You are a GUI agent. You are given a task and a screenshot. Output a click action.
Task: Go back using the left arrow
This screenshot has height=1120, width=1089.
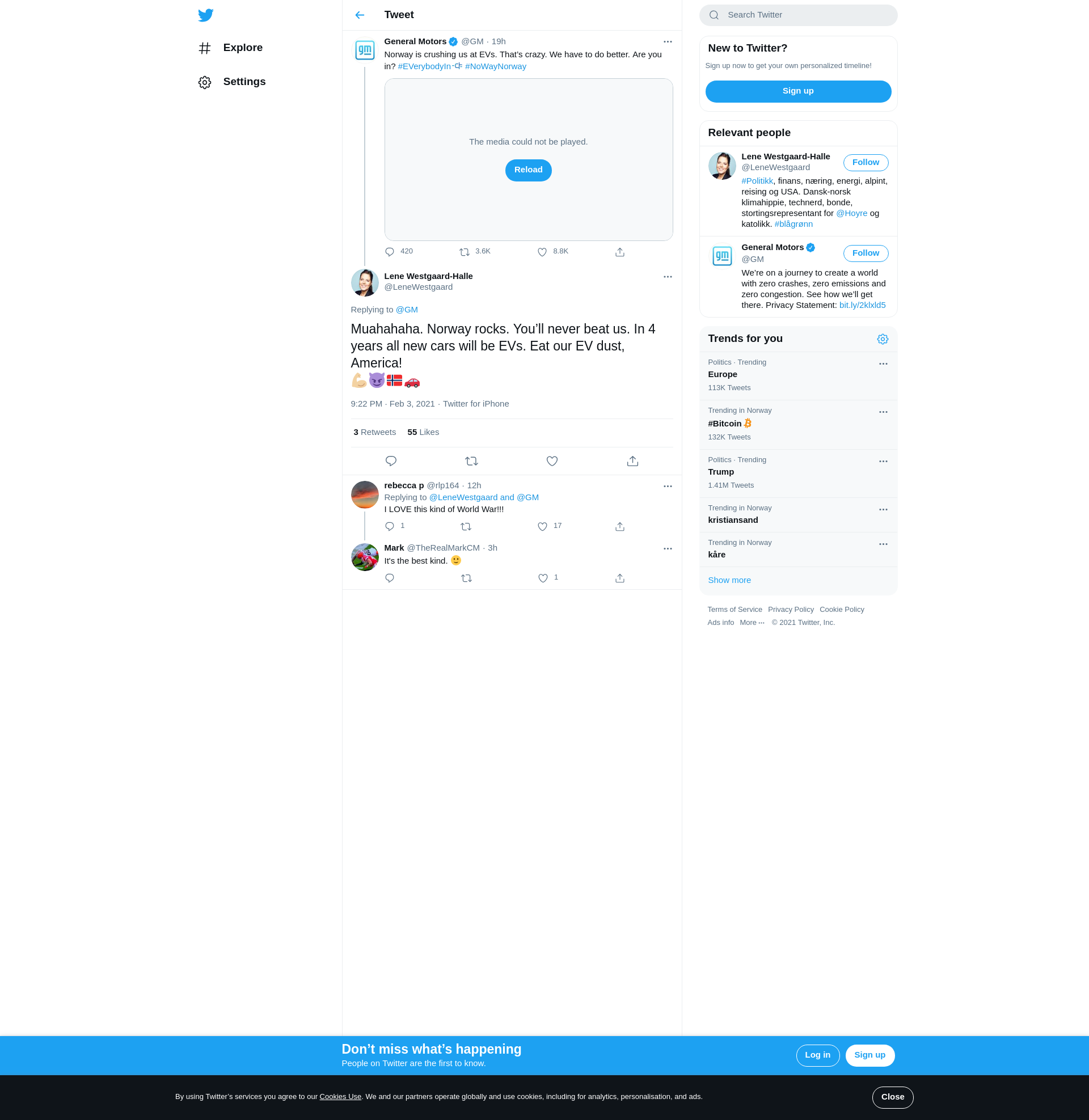(x=360, y=15)
